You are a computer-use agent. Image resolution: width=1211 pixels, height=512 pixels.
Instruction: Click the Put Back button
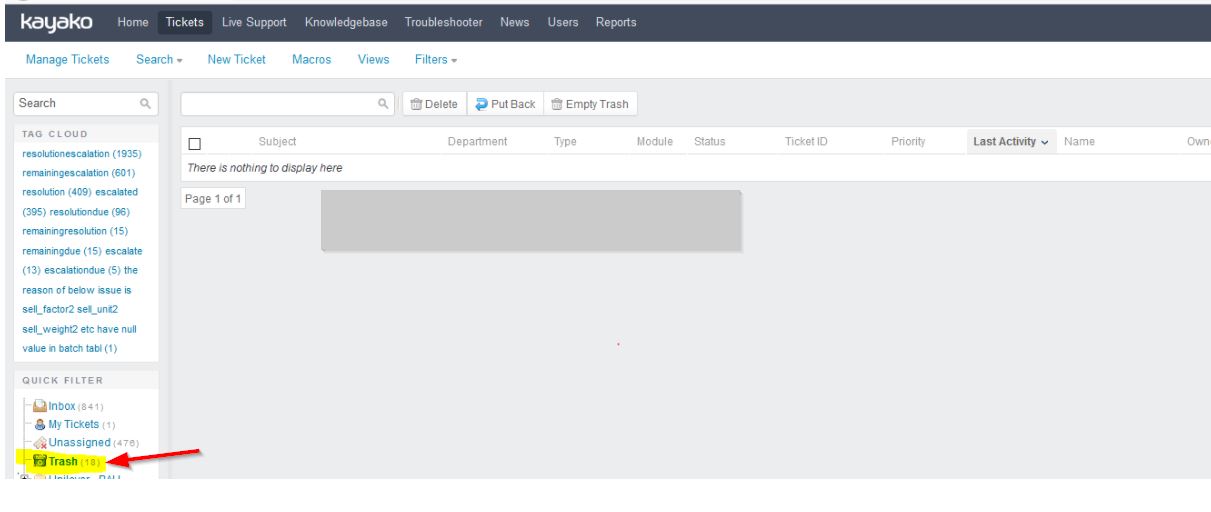point(505,104)
